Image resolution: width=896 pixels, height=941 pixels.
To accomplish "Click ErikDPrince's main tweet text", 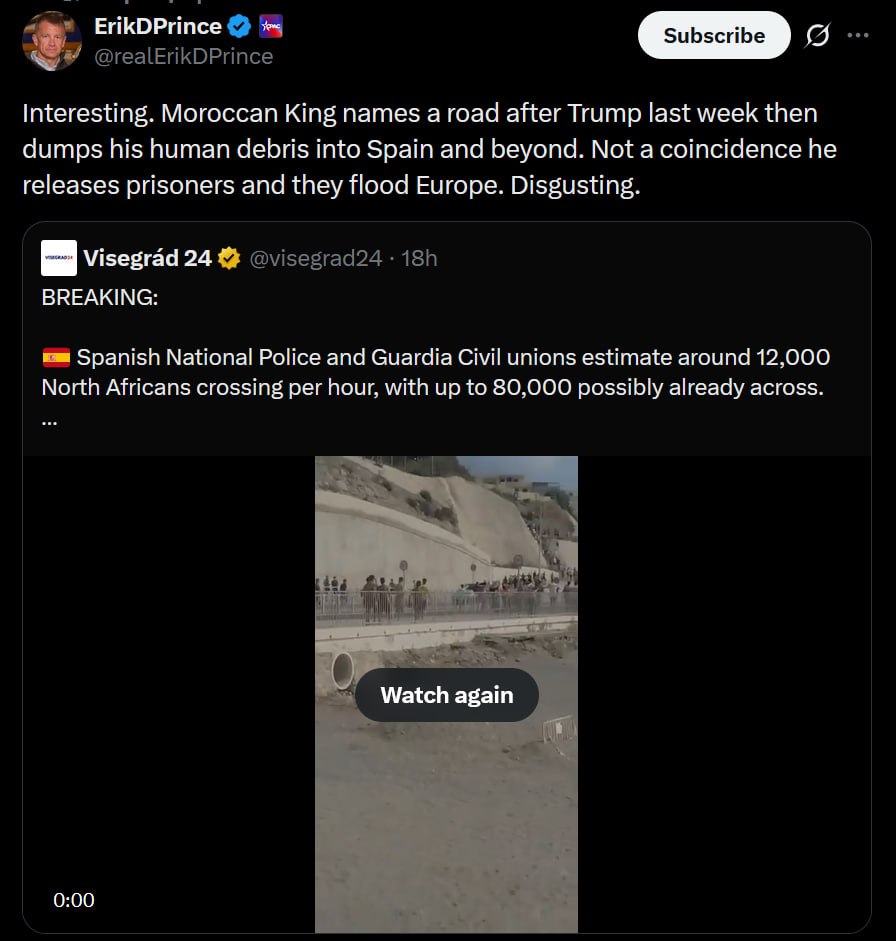I will coord(430,149).
